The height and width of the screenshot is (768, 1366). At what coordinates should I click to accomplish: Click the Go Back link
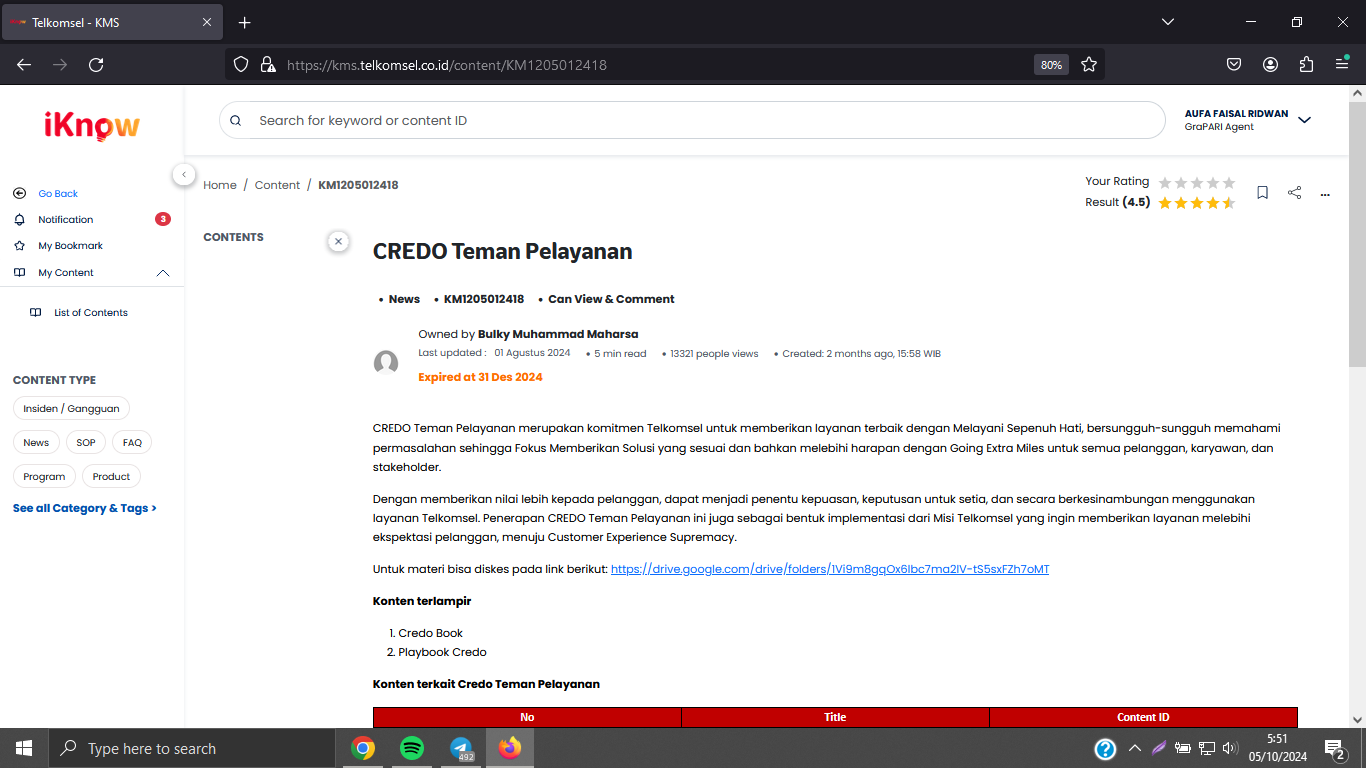pyautogui.click(x=58, y=194)
